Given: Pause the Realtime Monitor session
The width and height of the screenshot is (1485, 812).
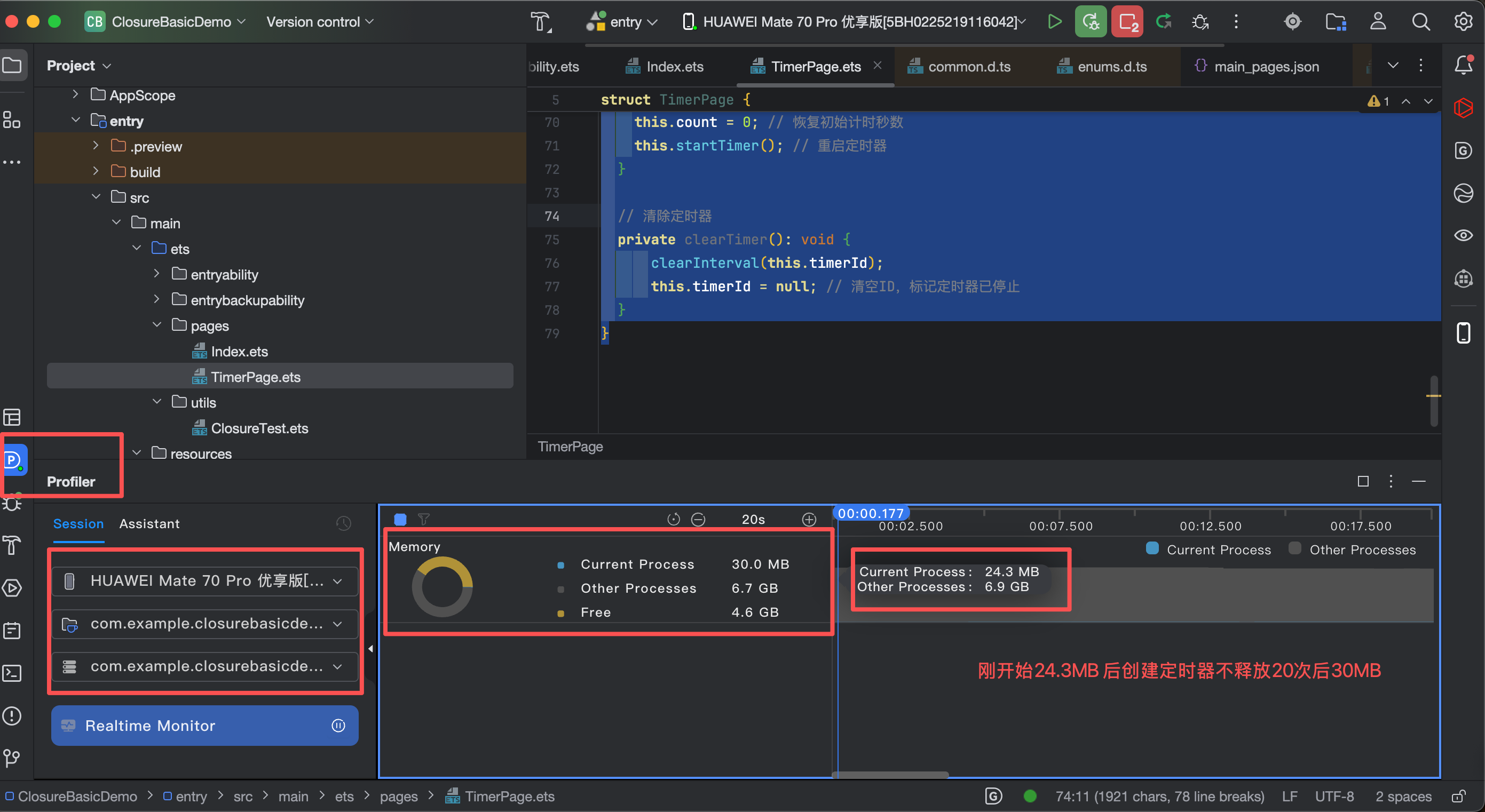Looking at the screenshot, I should click(338, 725).
